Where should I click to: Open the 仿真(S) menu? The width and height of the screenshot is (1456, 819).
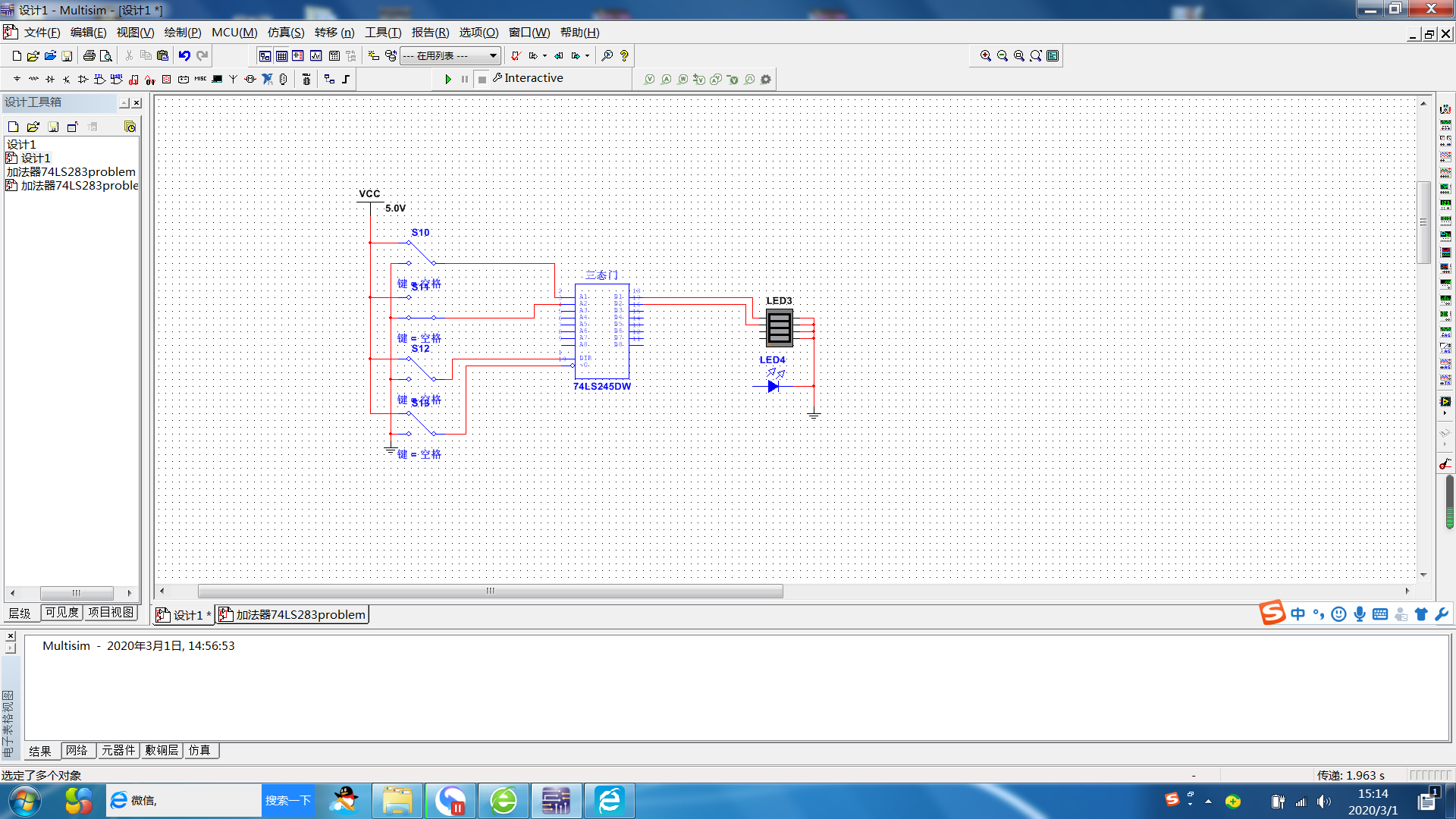tap(287, 33)
